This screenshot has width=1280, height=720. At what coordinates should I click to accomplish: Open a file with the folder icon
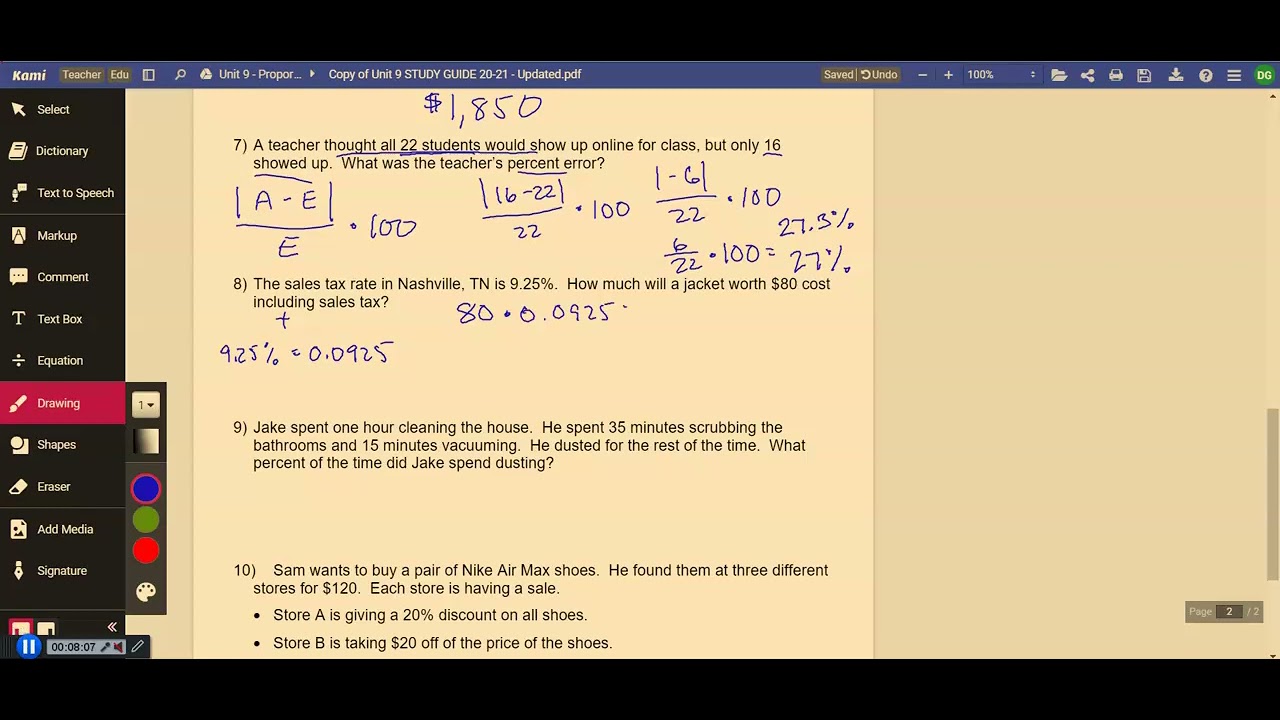click(x=1059, y=75)
